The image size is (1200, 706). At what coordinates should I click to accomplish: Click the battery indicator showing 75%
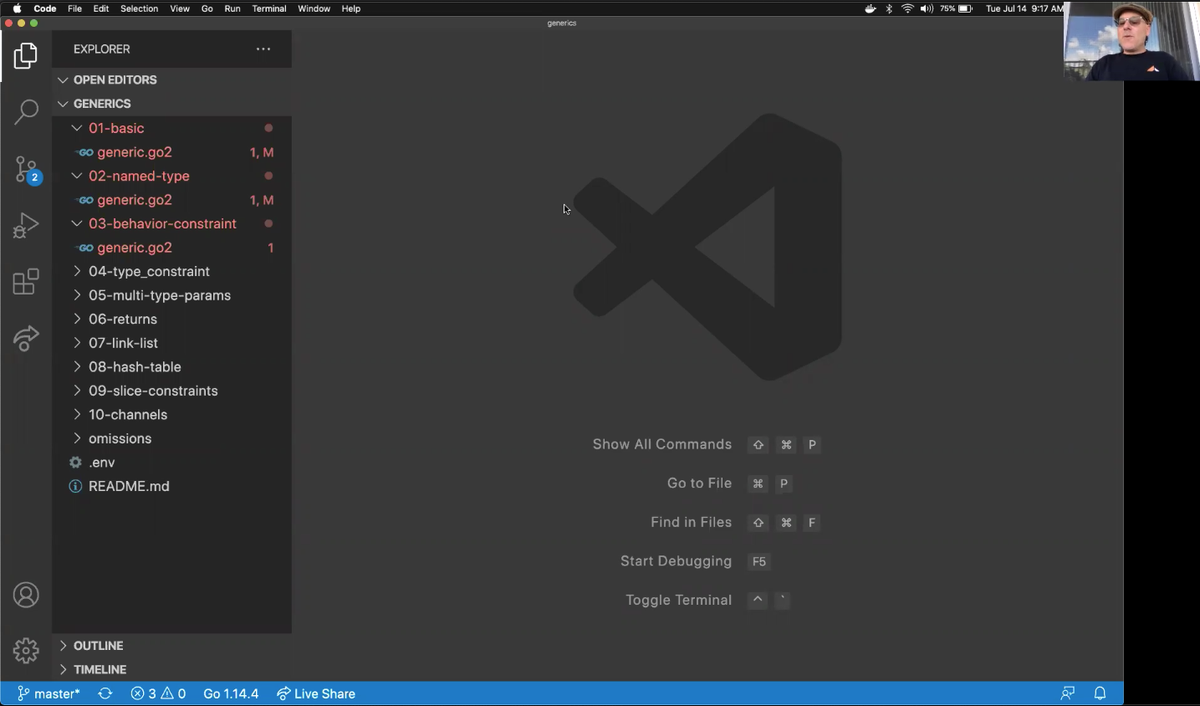click(956, 8)
